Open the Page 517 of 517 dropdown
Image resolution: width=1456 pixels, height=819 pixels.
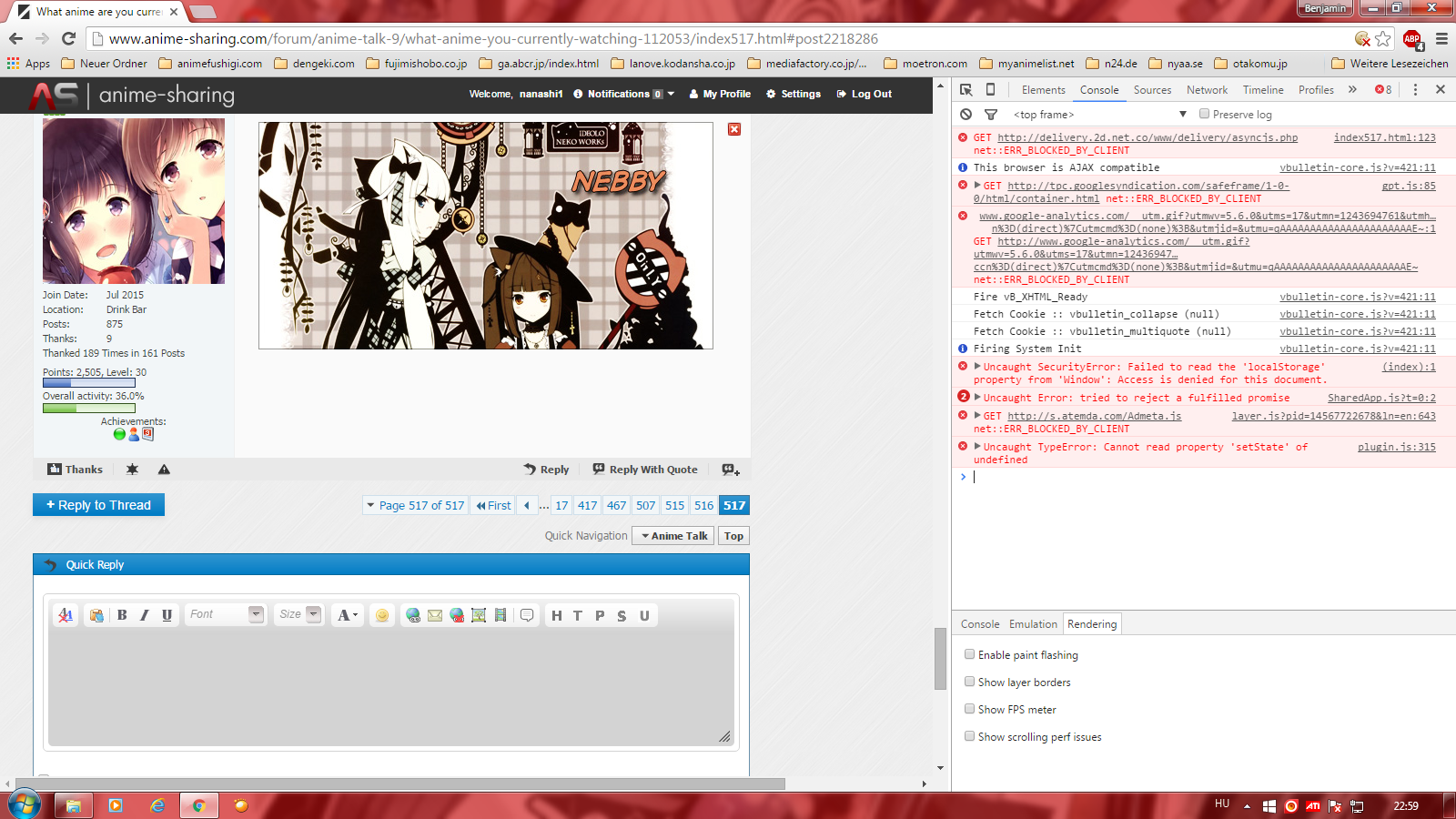[415, 505]
